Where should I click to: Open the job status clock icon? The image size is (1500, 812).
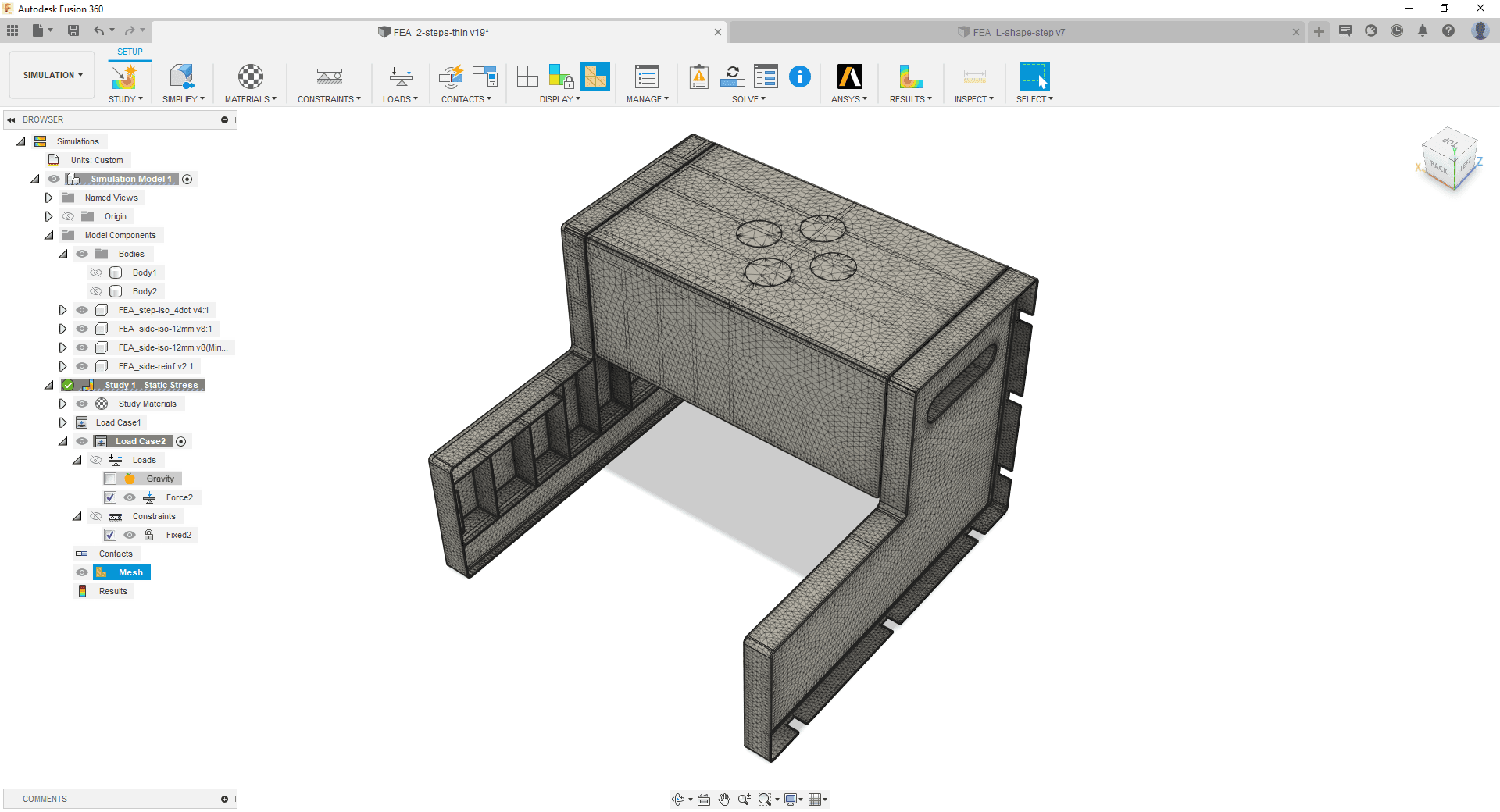tap(1397, 30)
